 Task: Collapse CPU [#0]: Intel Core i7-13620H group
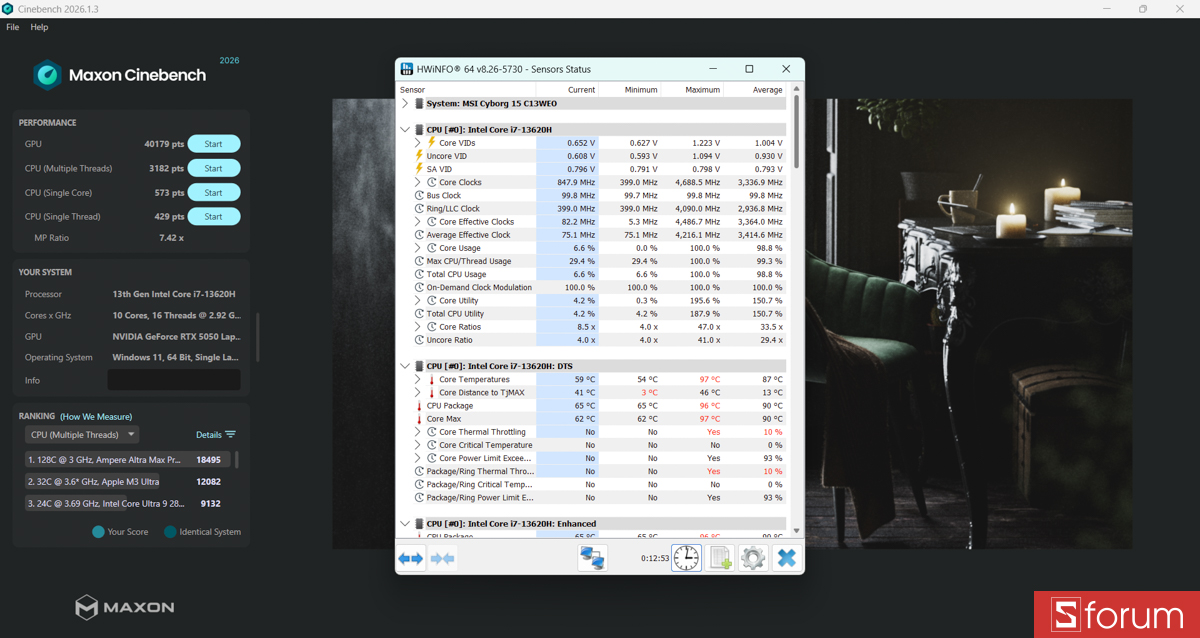coord(405,130)
